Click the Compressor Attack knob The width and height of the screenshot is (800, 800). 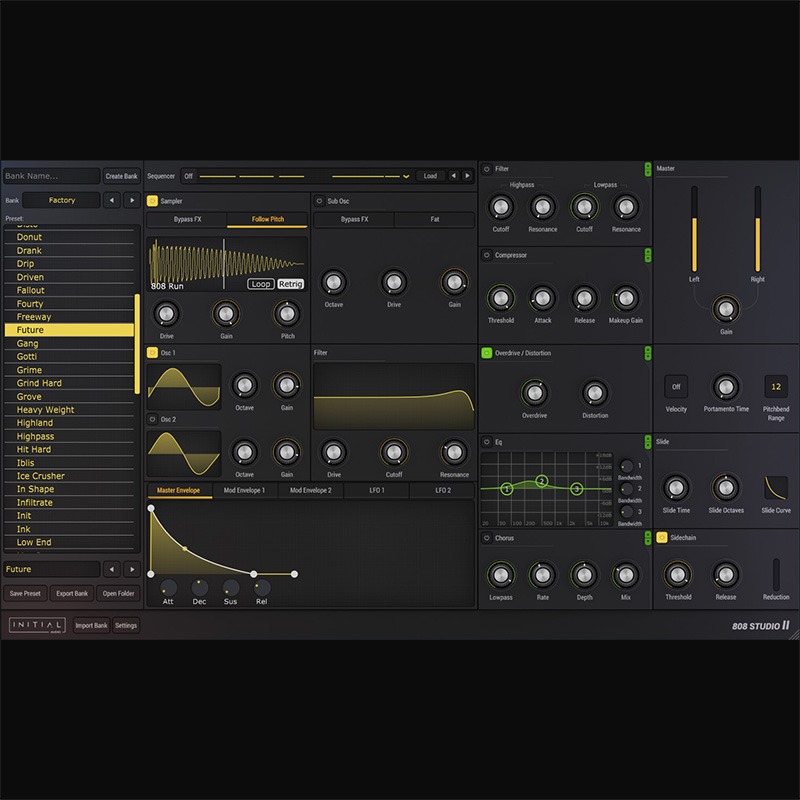542,298
